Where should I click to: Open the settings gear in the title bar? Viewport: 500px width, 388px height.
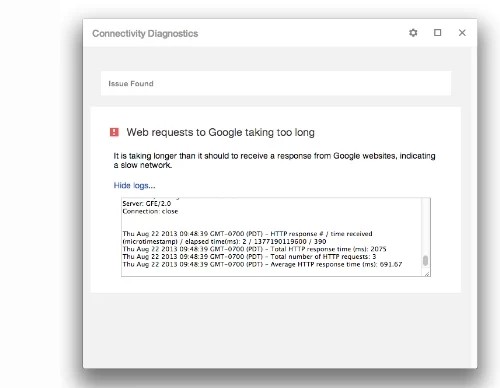(x=413, y=33)
